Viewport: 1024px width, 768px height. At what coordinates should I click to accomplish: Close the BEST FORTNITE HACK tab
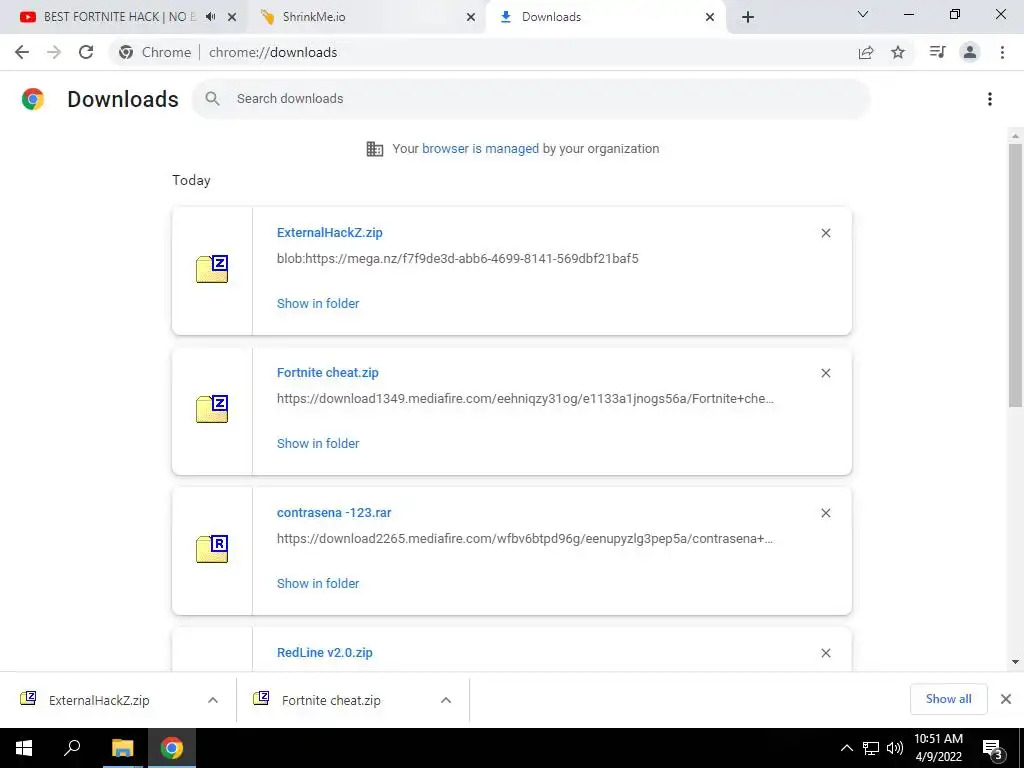pos(232,17)
